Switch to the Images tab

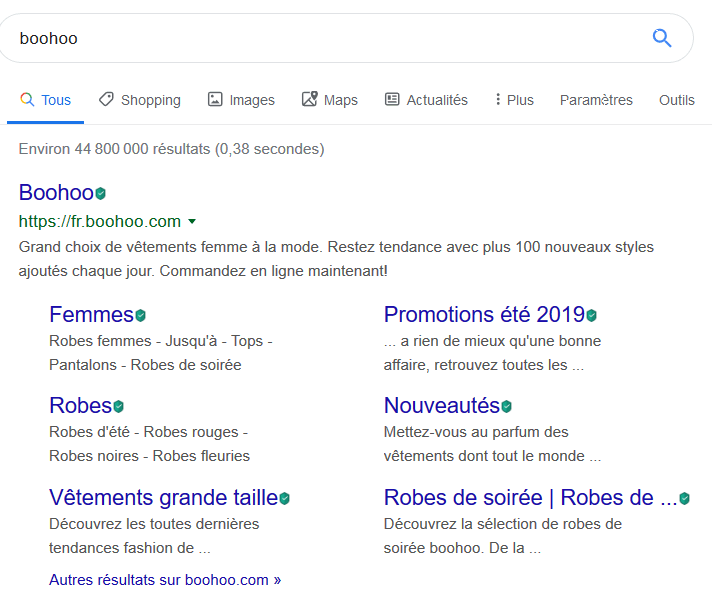pyautogui.click(x=241, y=100)
